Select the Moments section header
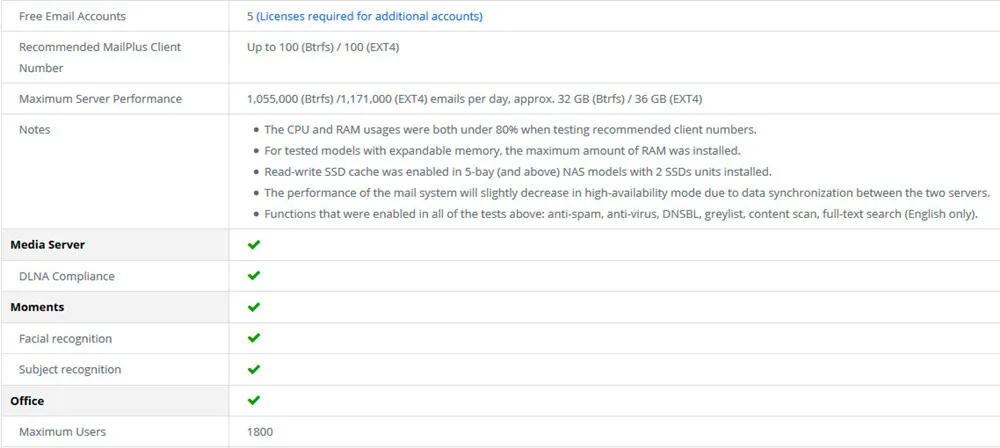Screen dimensions: 1000x448 point(38,307)
